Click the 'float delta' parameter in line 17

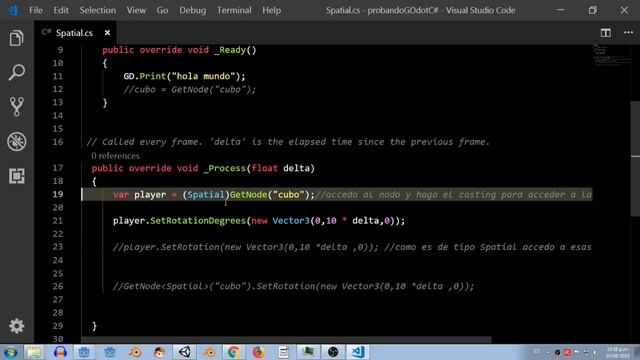[281, 168]
